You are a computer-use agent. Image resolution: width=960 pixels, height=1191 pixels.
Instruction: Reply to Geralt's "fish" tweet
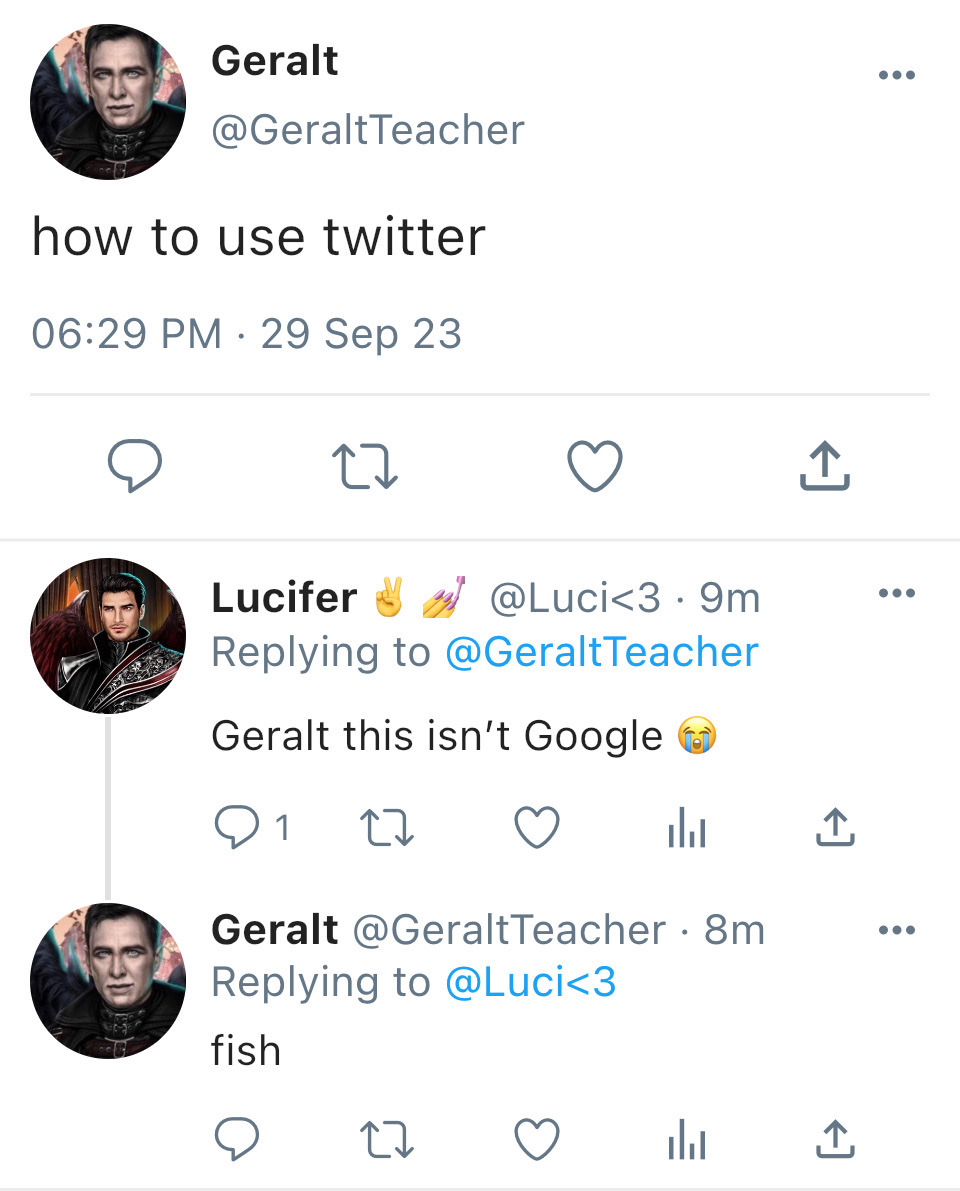[x=238, y=1139]
